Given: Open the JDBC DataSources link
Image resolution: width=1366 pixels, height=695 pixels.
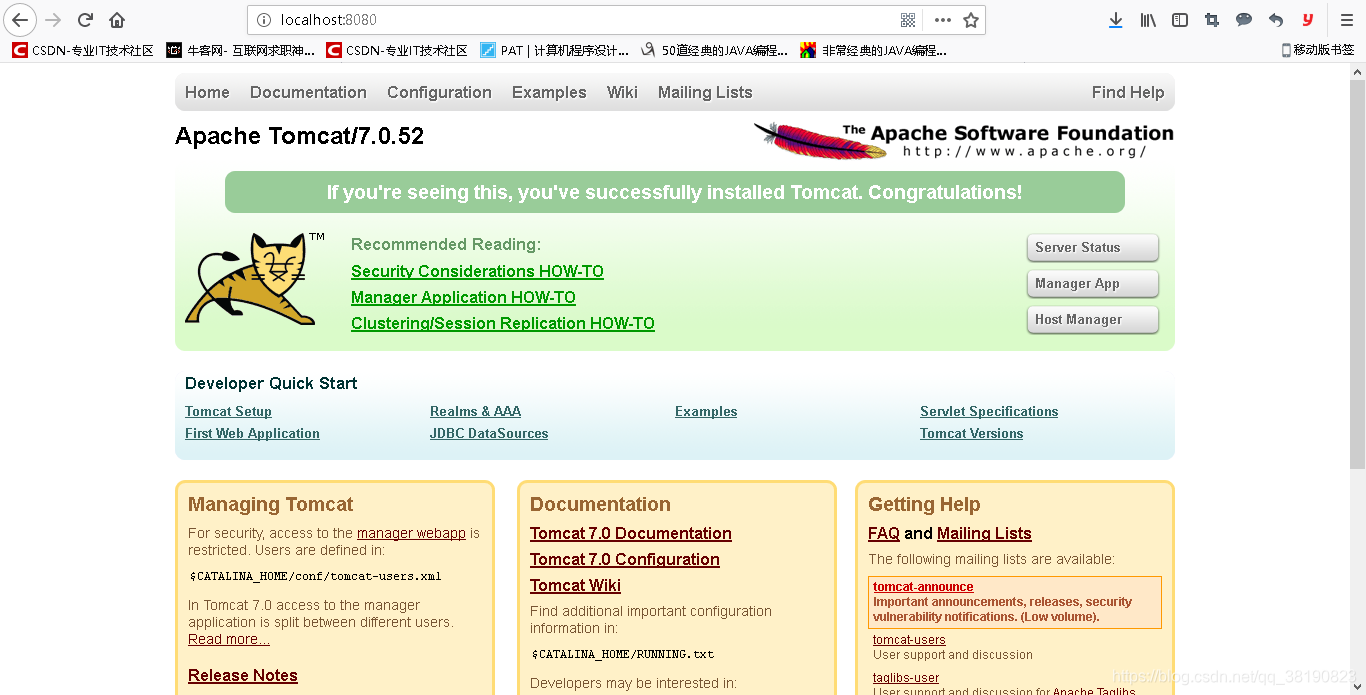Looking at the screenshot, I should tap(489, 433).
